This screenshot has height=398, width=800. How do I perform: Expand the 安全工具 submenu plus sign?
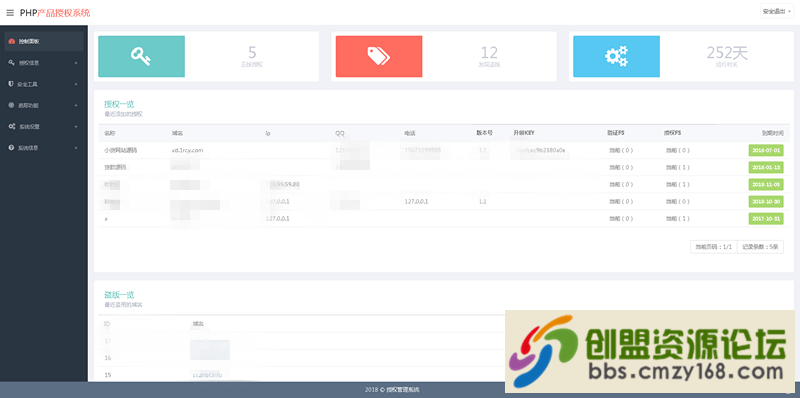tap(76, 84)
